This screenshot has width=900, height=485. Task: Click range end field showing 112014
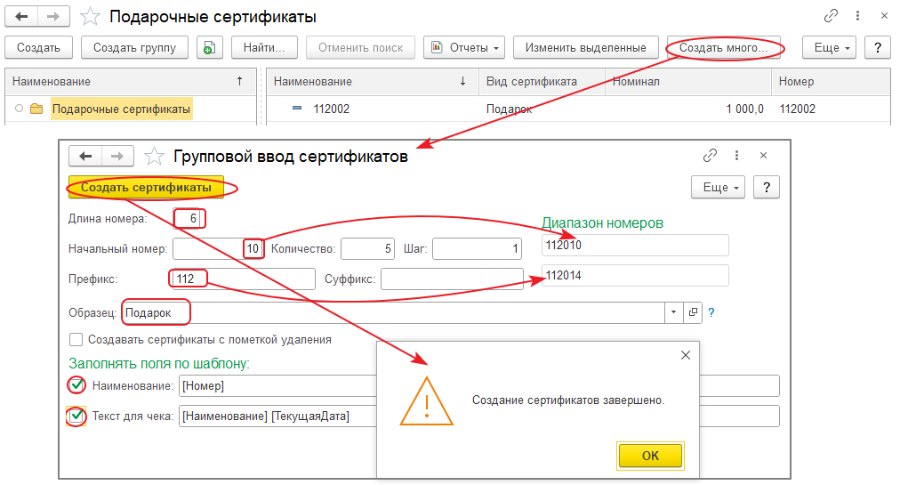coord(635,276)
